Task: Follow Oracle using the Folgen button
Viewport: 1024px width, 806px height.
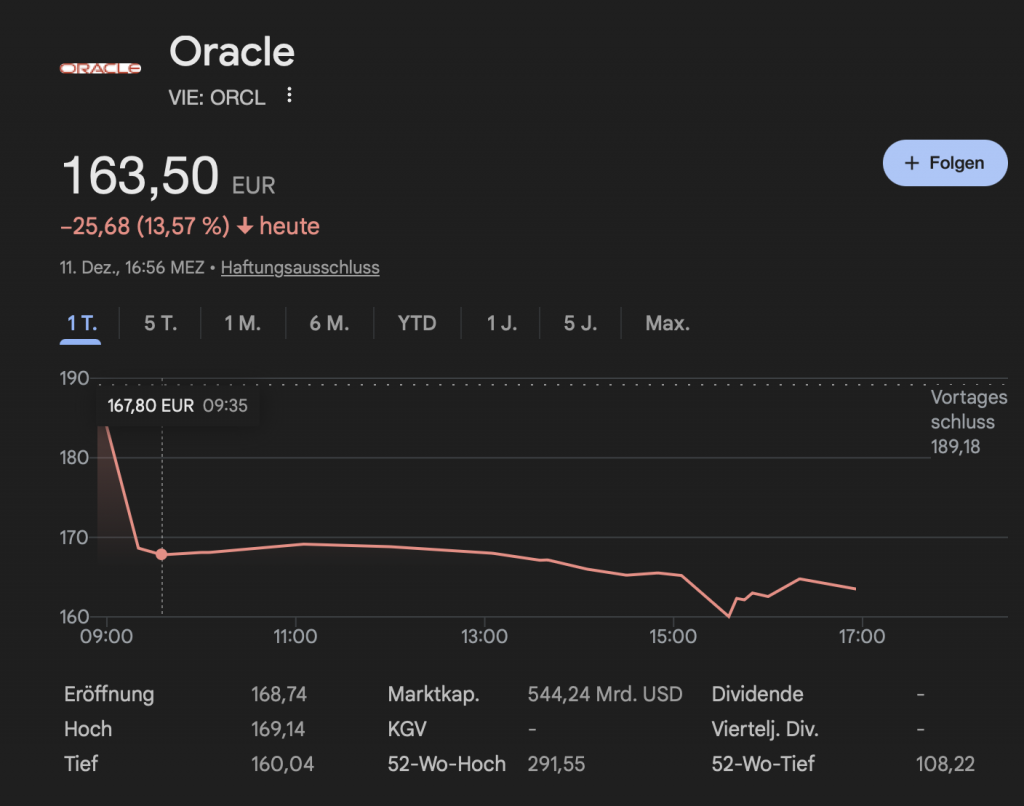Action: (945, 162)
